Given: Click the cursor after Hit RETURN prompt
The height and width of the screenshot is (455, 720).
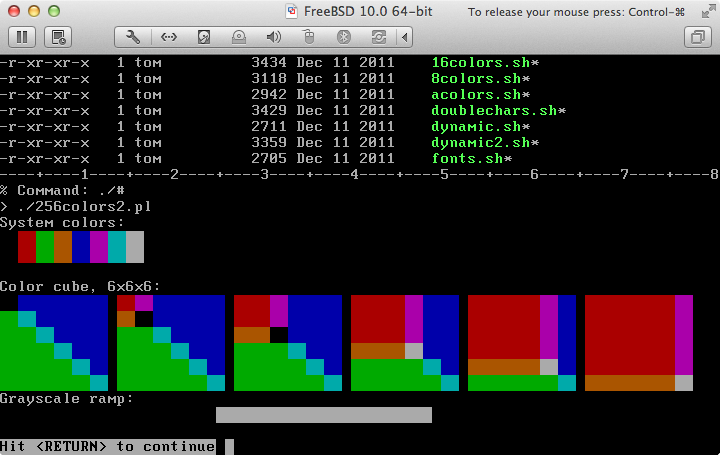Looking at the screenshot, I should [229, 447].
